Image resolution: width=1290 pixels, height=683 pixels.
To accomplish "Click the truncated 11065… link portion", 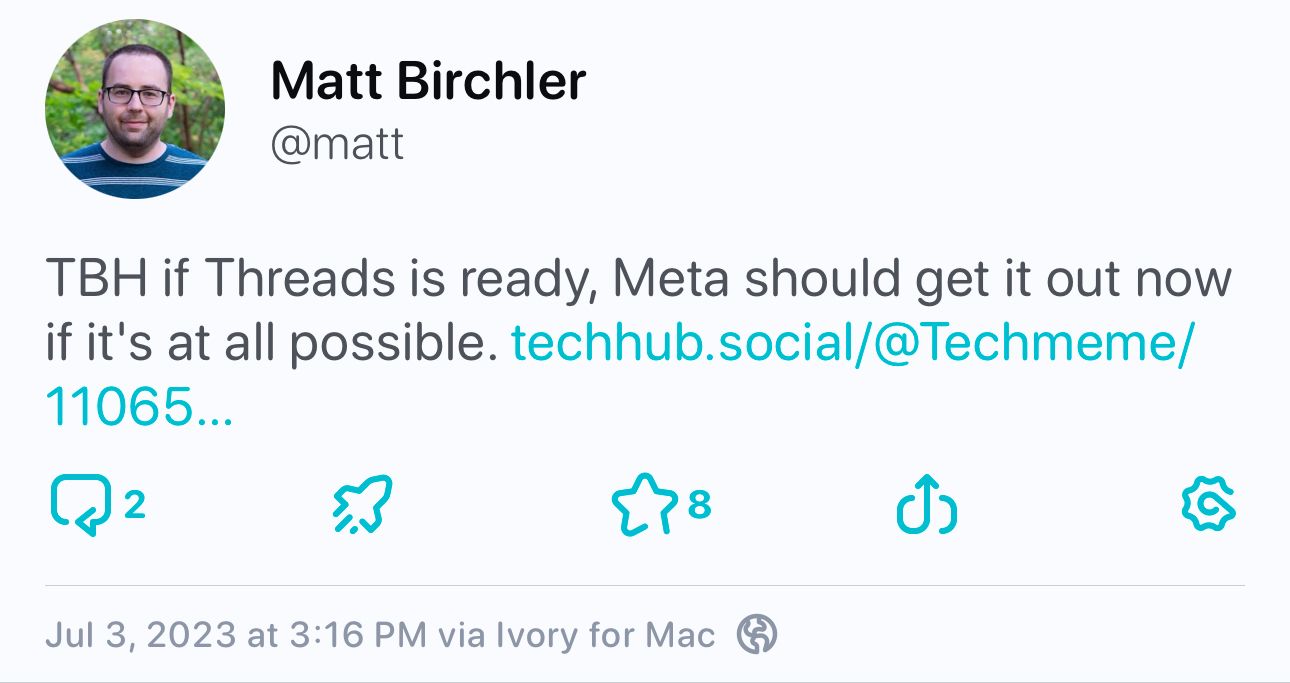I will click(x=139, y=406).
